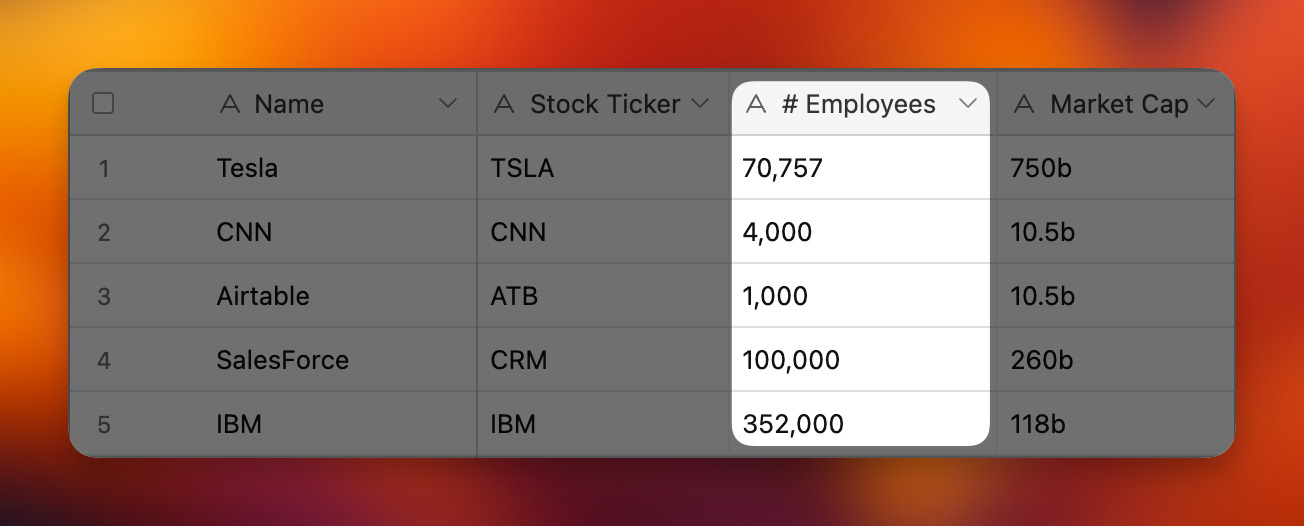1304x526 pixels.
Task: Open the Name column dropdown menu
Action: coord(448,104)
